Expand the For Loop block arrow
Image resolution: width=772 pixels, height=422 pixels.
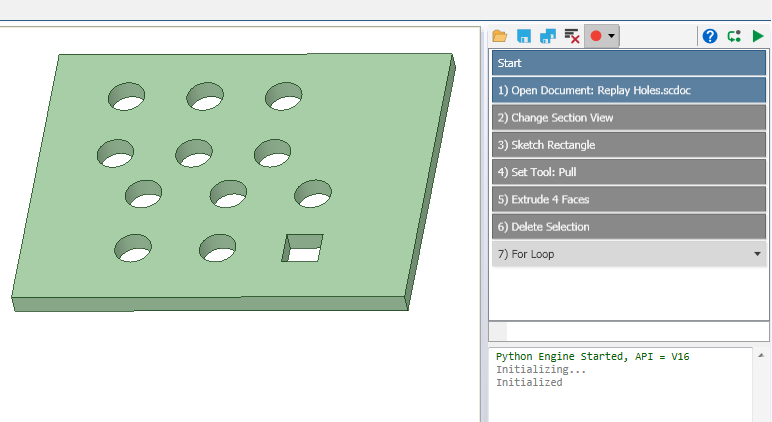tap(757, 254)
